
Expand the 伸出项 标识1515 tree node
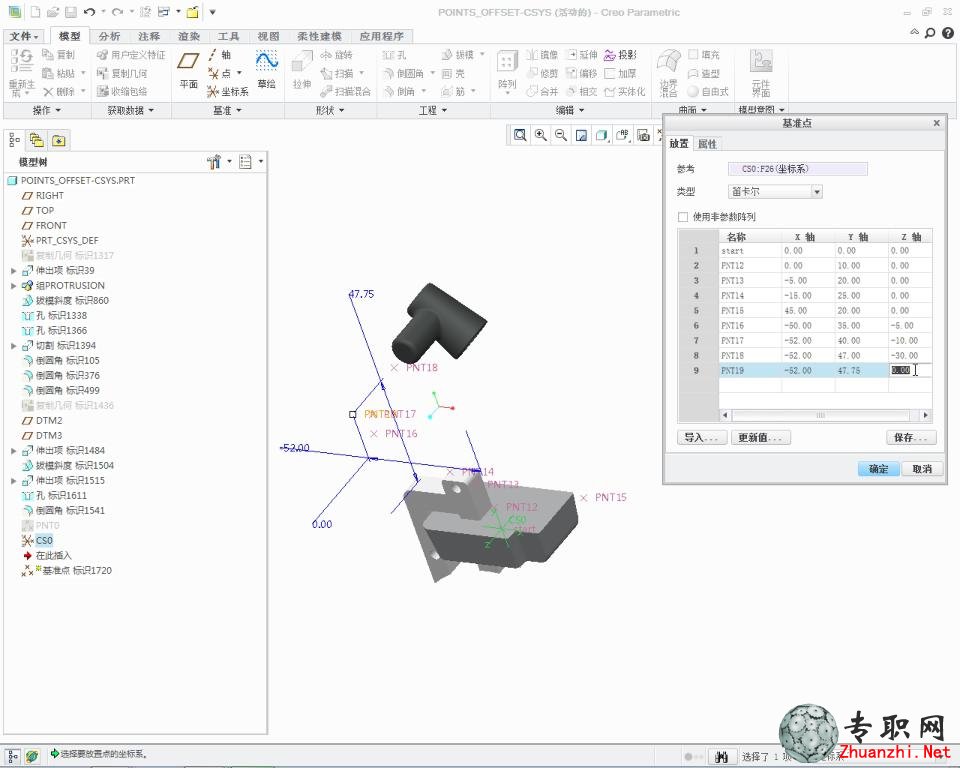pyautogui.click(x=13, y=480)
